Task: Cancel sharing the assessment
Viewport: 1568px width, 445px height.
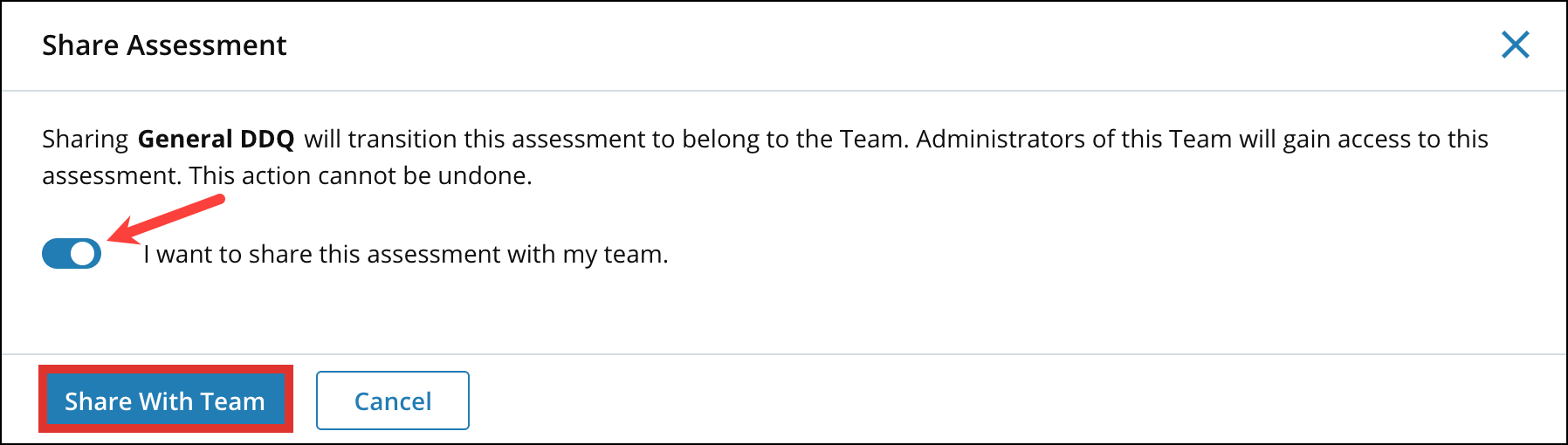Action: click(393, 400)
